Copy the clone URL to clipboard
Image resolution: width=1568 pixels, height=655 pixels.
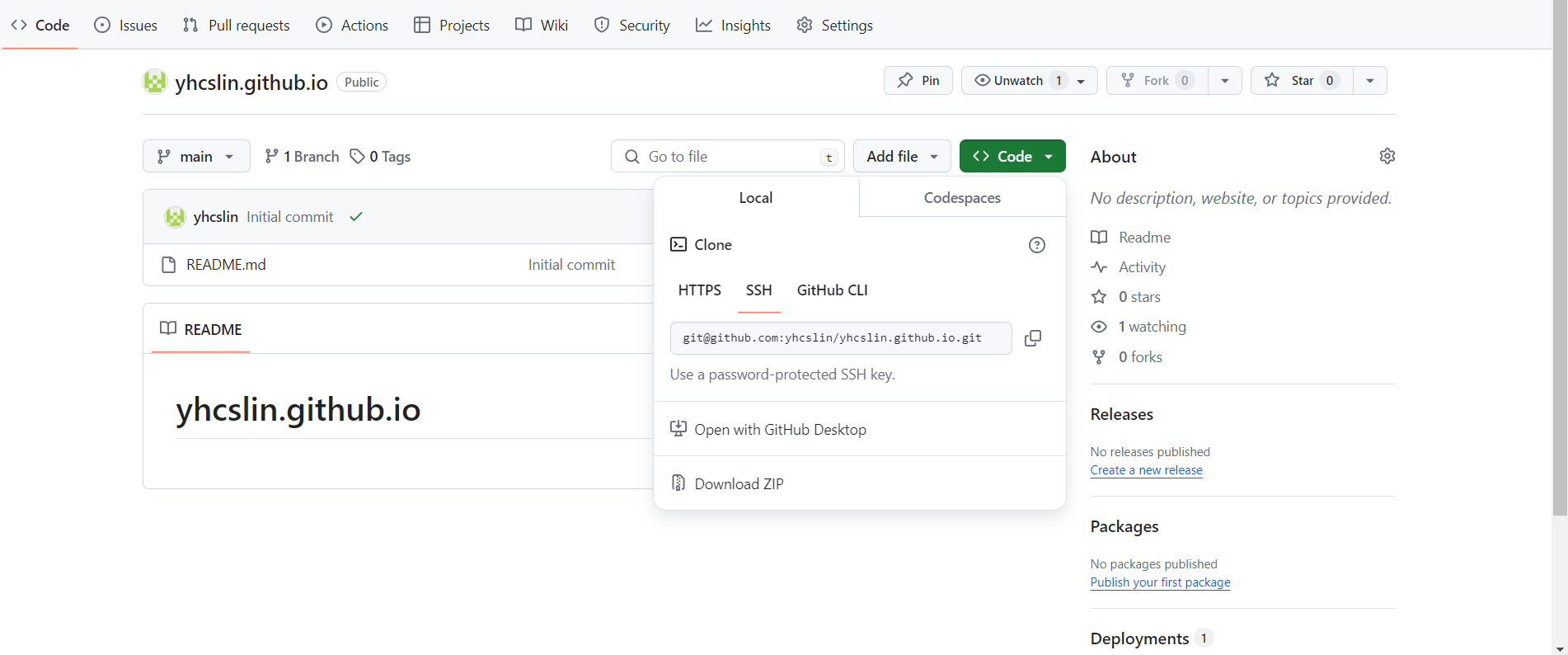[x=1033, y=338]
